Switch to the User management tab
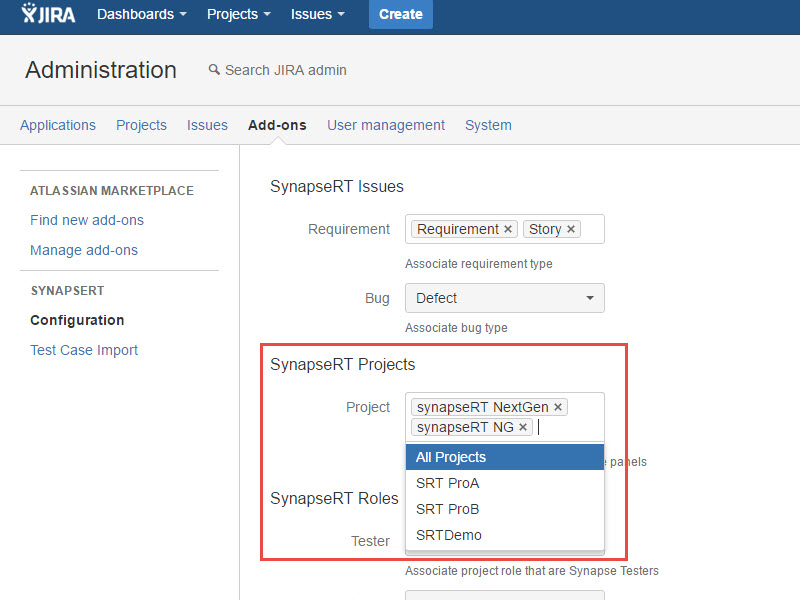 (385, 125)
